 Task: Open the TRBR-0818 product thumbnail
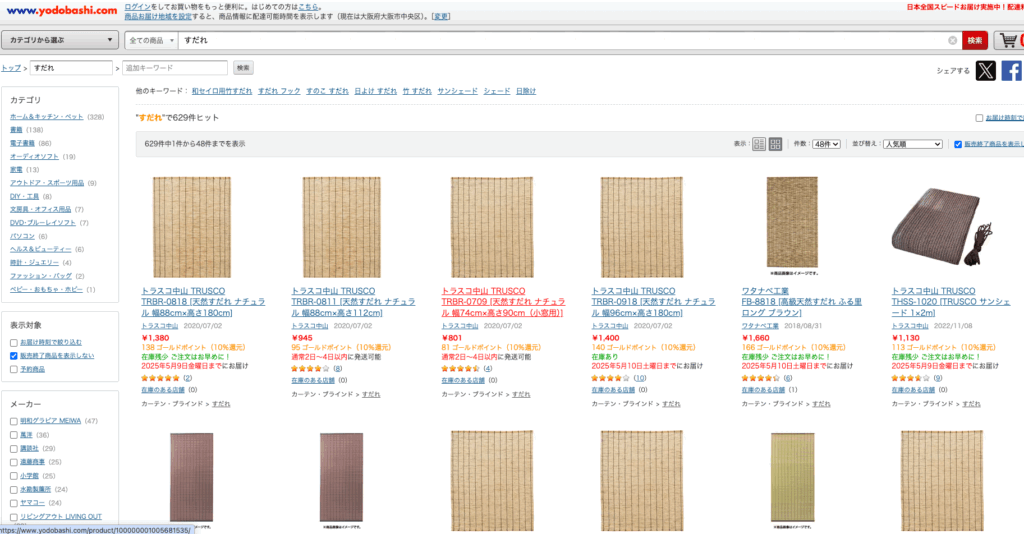(x=191, y=227)
